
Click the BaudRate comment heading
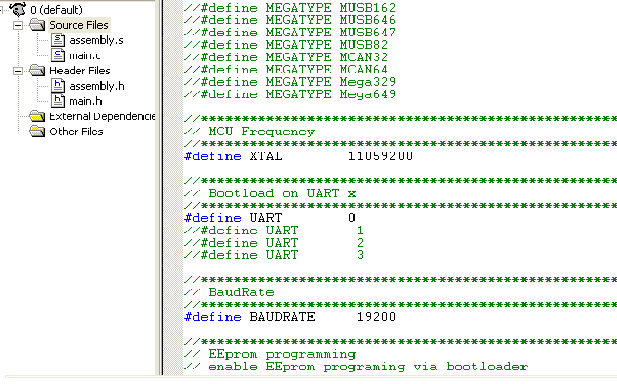[229, 292]
